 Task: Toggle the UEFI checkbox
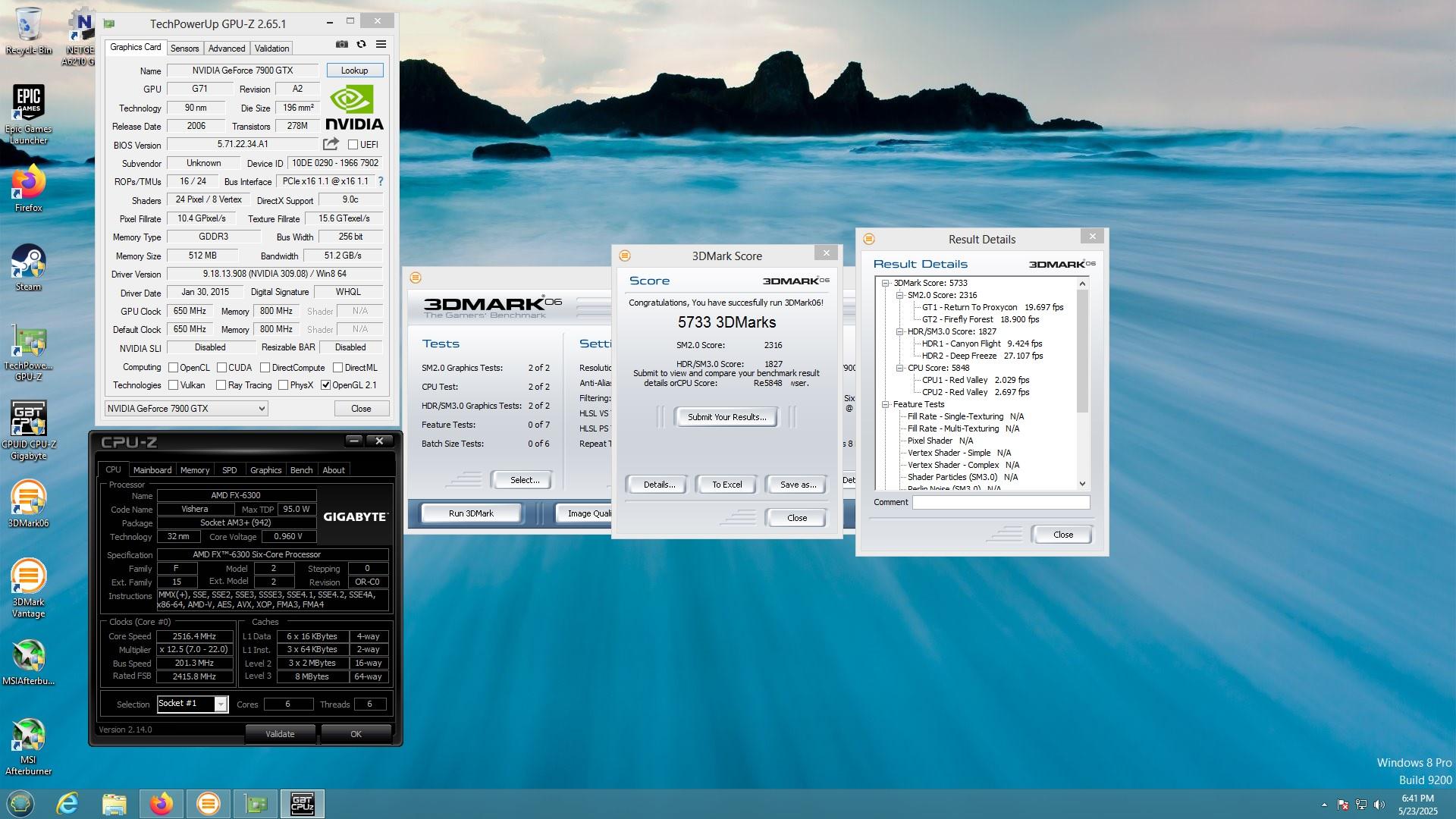(353, 145)
